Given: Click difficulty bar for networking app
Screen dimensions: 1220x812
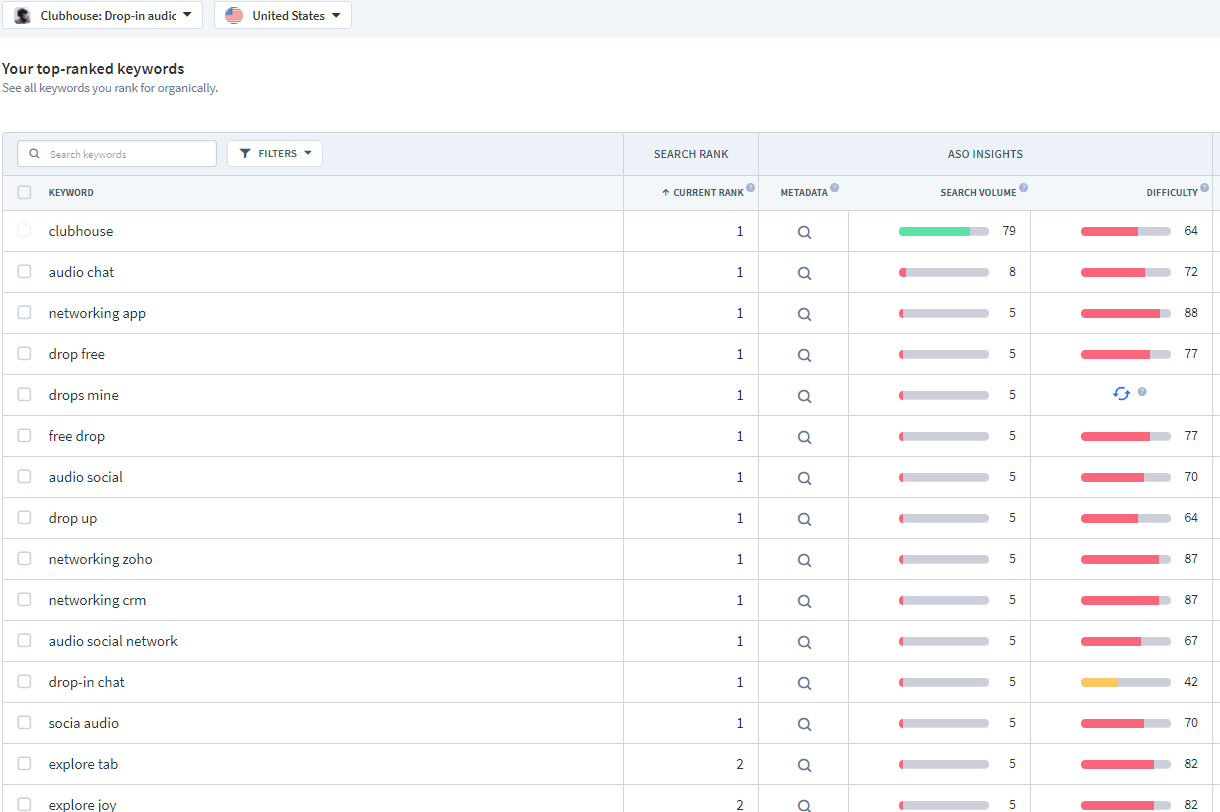Looking at the screenshot, I should click(x=1126, y=313).
